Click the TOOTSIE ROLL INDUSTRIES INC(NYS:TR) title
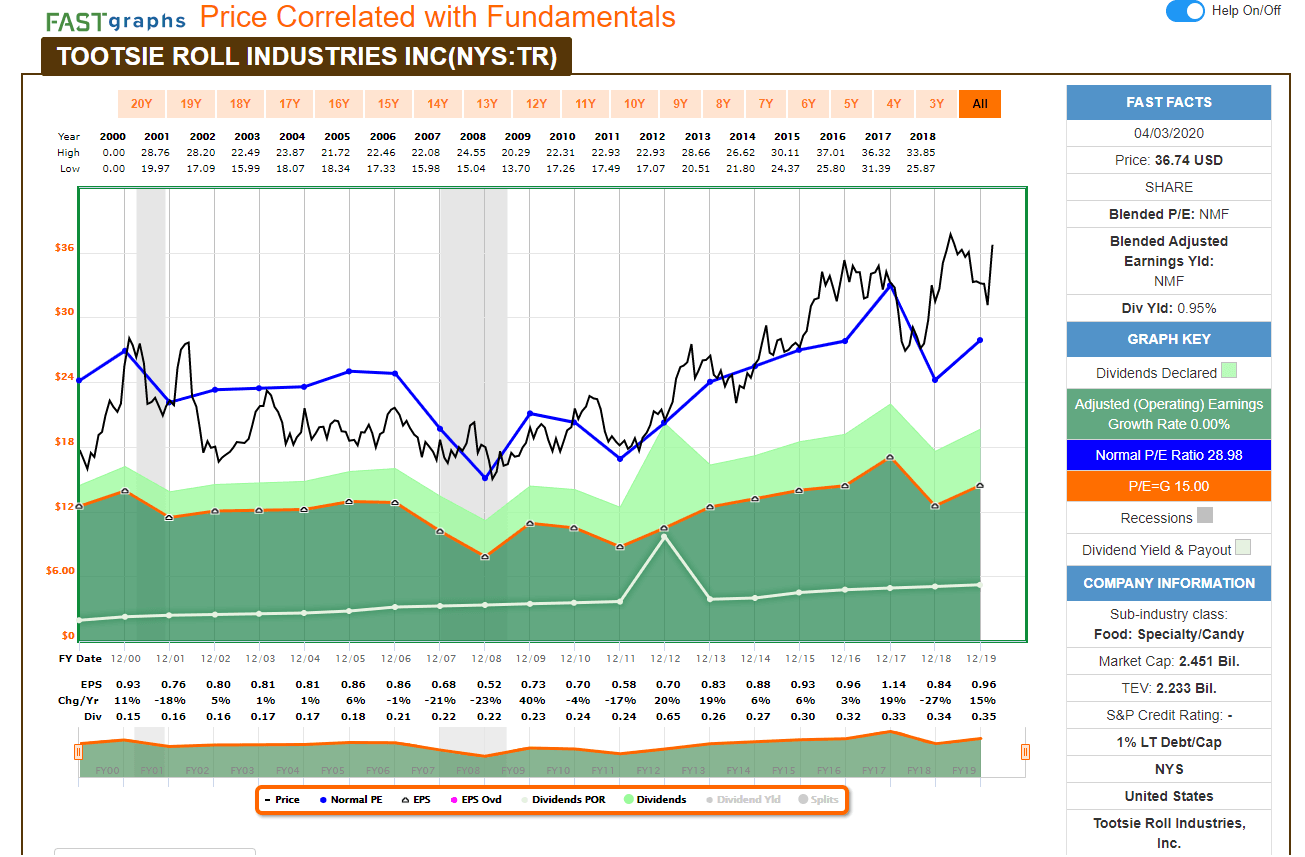Screen dimensions: 1305x857 [x=307, y=56]
